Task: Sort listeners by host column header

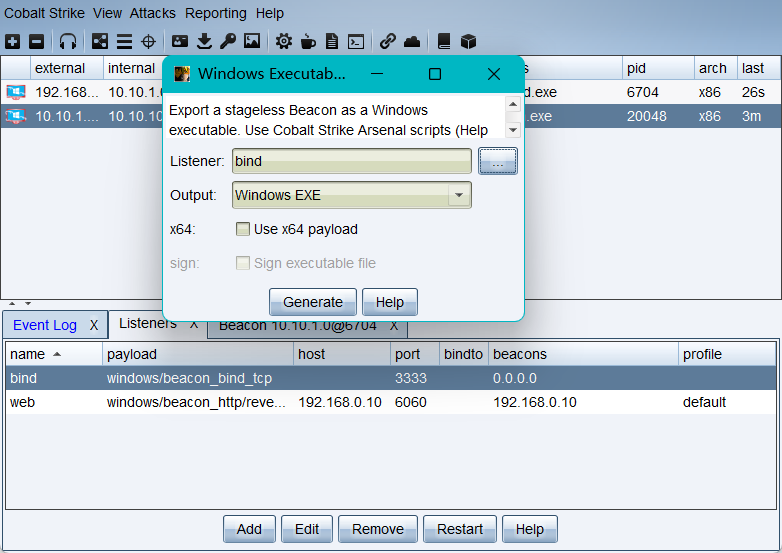Action: (x=342, y=354)
